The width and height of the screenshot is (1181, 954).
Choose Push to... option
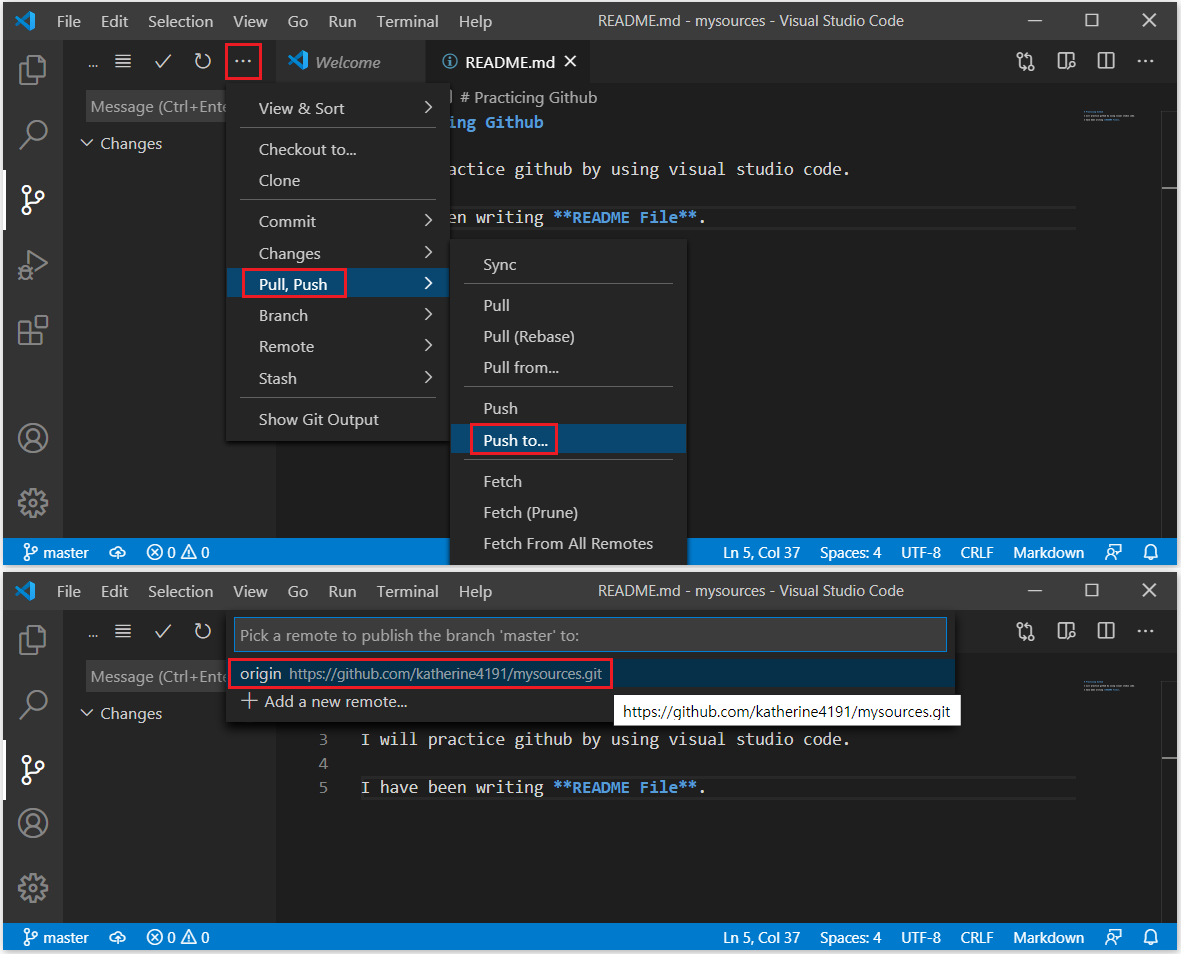(x=568, y=440)
